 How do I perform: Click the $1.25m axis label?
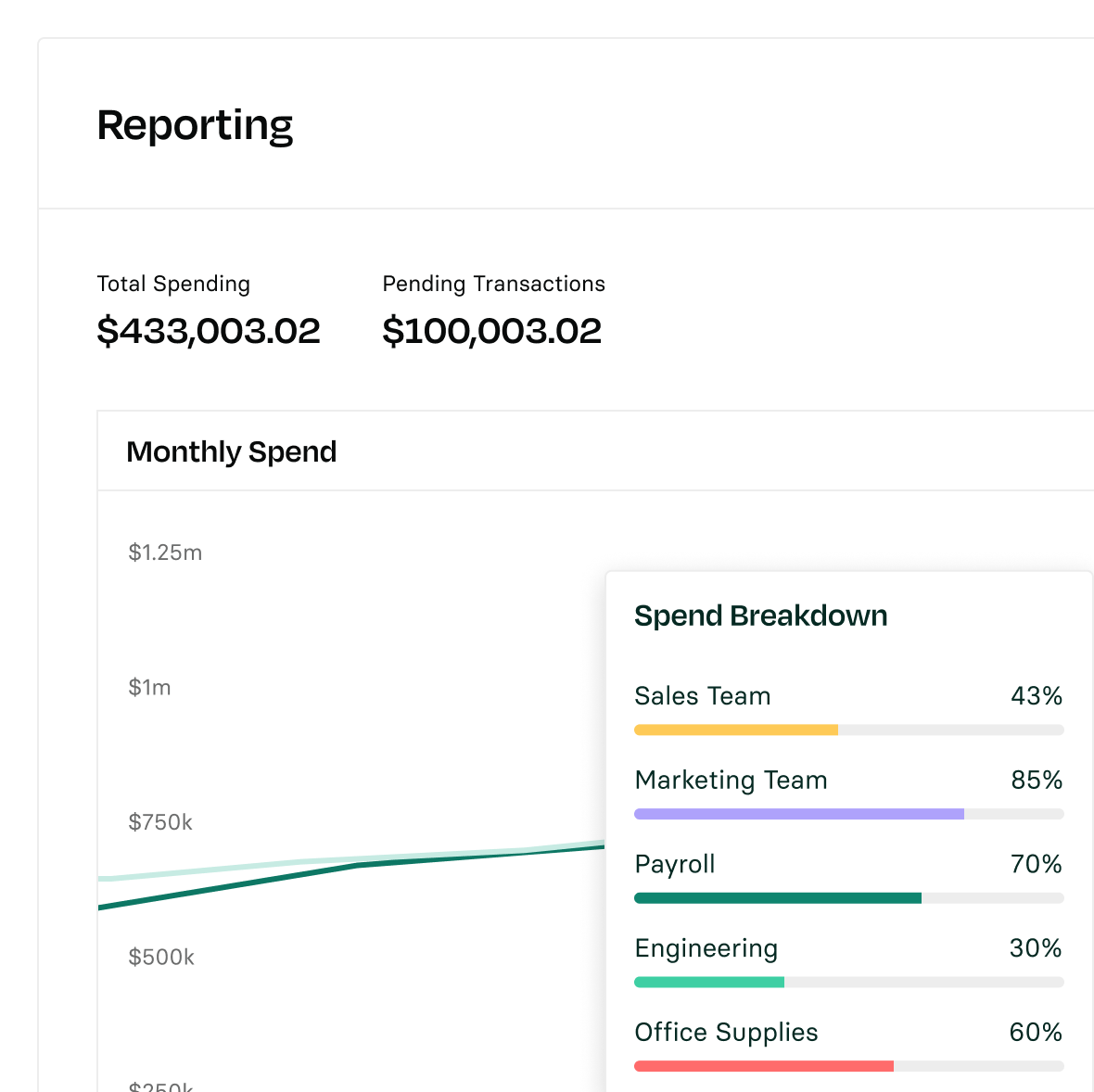point(165,552)
